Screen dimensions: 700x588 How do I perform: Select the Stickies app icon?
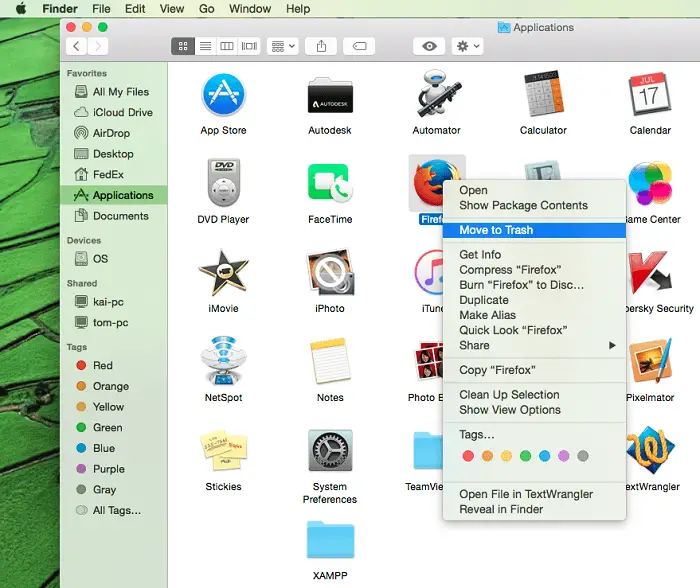[x=223, y=450]
